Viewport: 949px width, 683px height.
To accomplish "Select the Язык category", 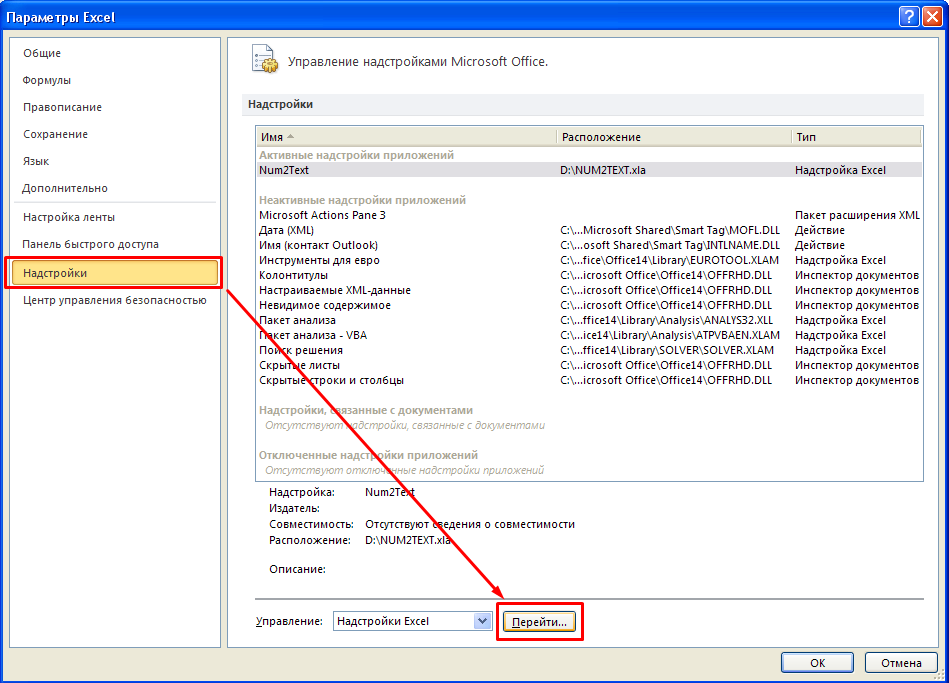I will [36, 161].
